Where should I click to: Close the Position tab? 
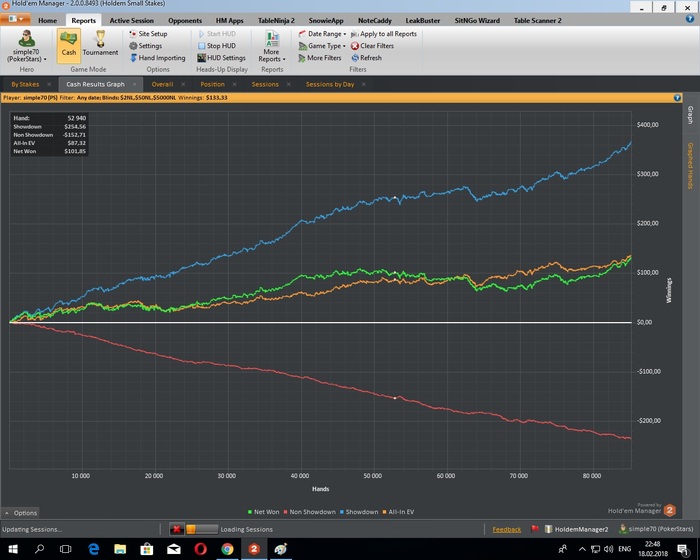coord(234,84)
